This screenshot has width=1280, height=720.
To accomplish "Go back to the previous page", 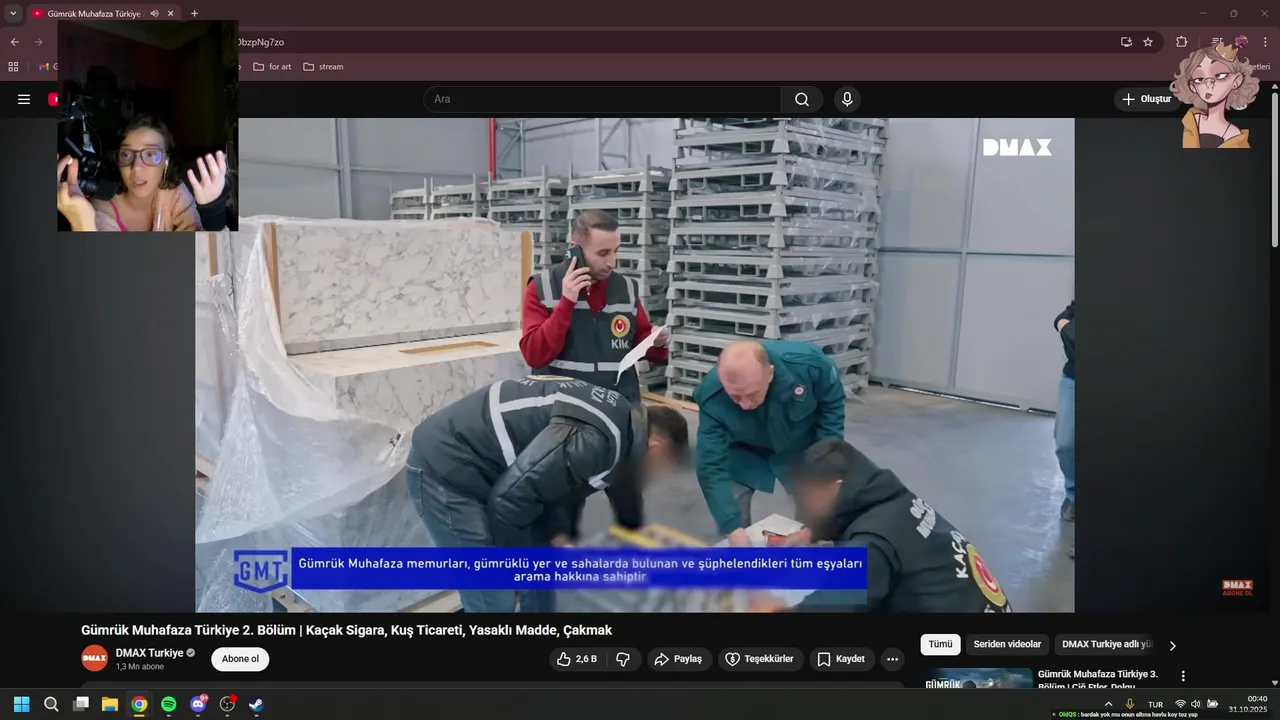I will coord(14,42).
